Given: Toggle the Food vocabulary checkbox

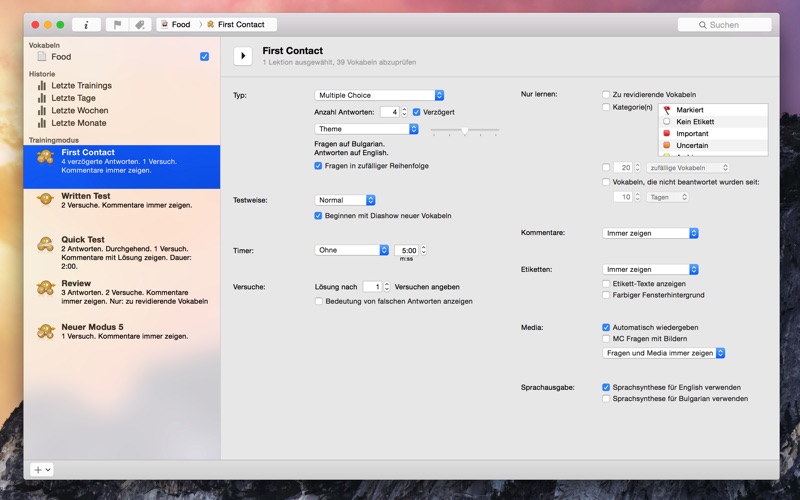Looking at the screenshot, I should point(205,57).
